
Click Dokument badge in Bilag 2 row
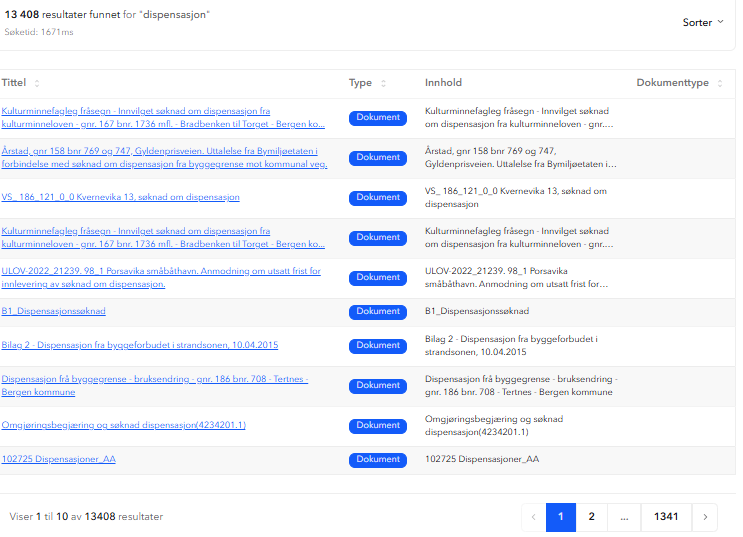[x=378, y=346]
